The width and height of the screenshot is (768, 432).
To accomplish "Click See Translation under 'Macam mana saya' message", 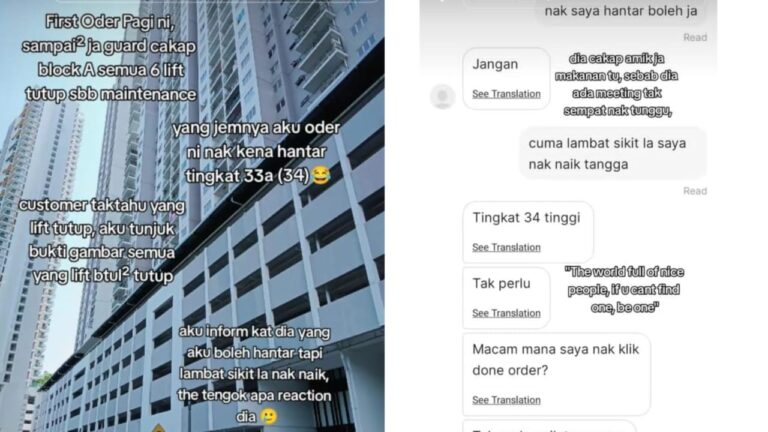I will click(506, 400).
